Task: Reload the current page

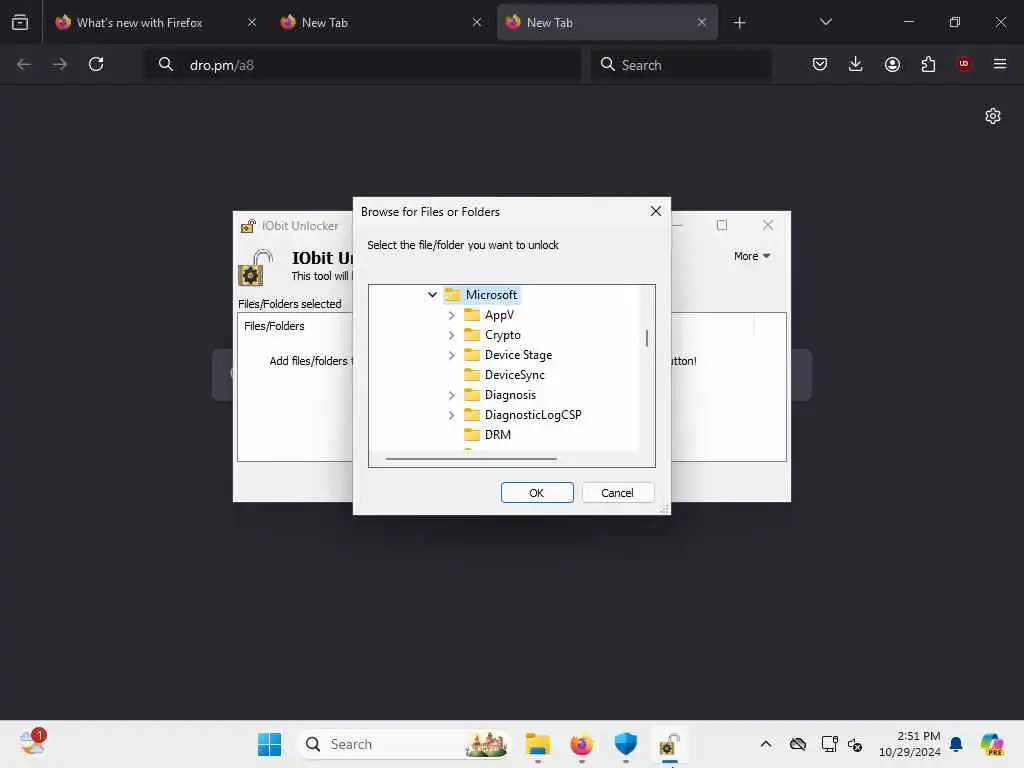Action: point(96,64)
